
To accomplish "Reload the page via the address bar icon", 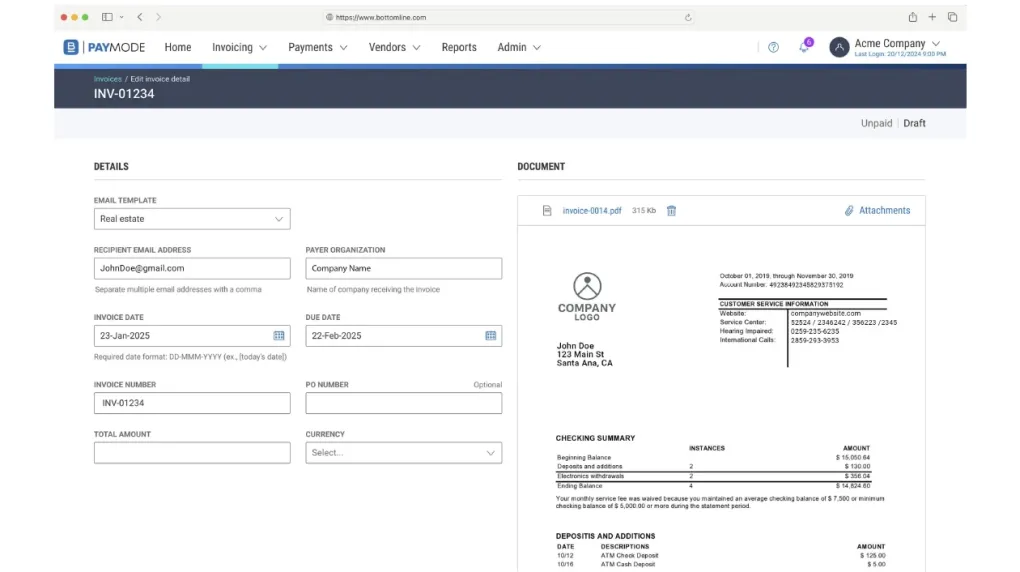I will point(688,18).
